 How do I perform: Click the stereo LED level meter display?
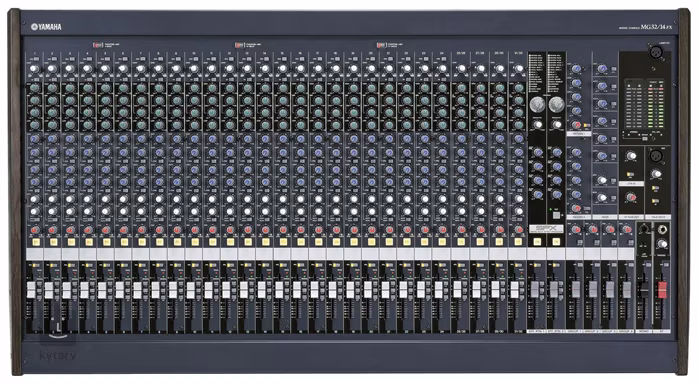coord(645,105)
